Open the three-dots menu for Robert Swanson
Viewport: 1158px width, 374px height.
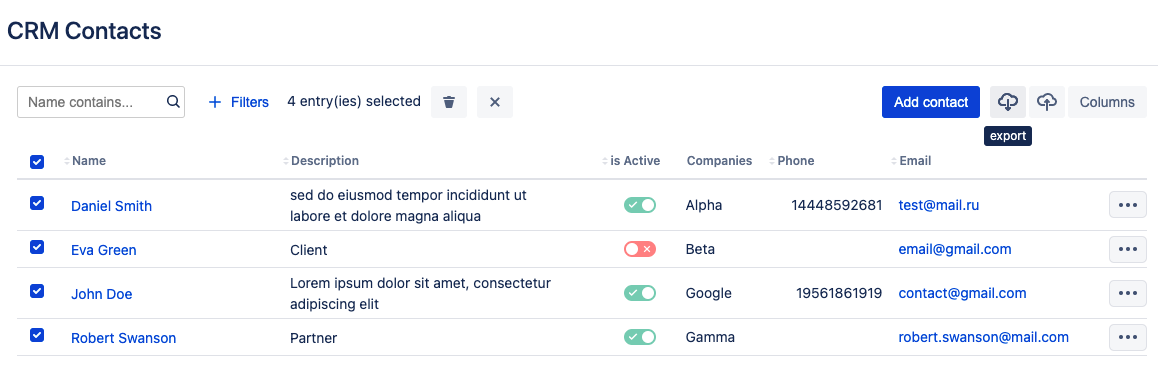1128,338
